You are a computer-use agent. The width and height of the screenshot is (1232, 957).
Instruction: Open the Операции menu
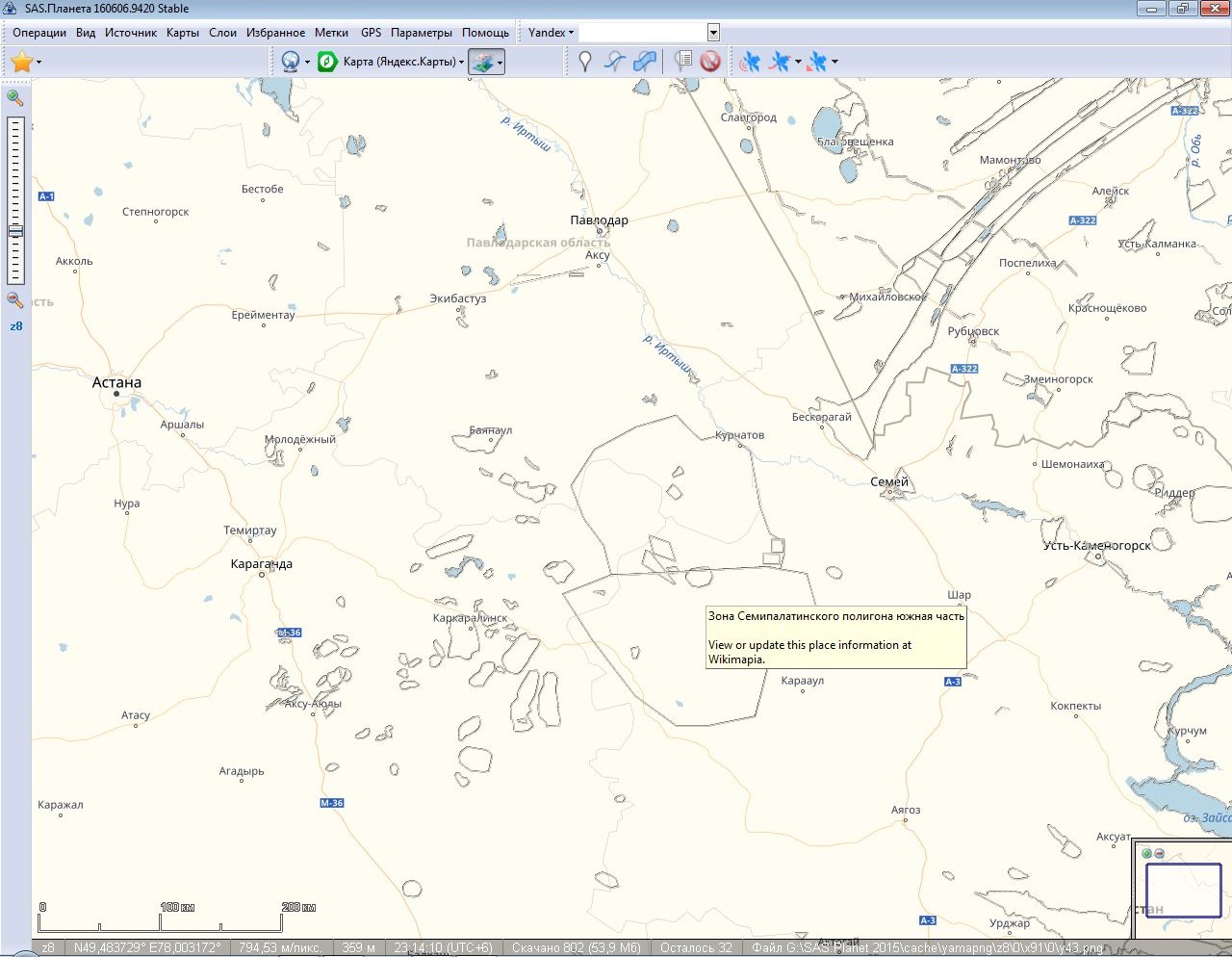point(39,32)
